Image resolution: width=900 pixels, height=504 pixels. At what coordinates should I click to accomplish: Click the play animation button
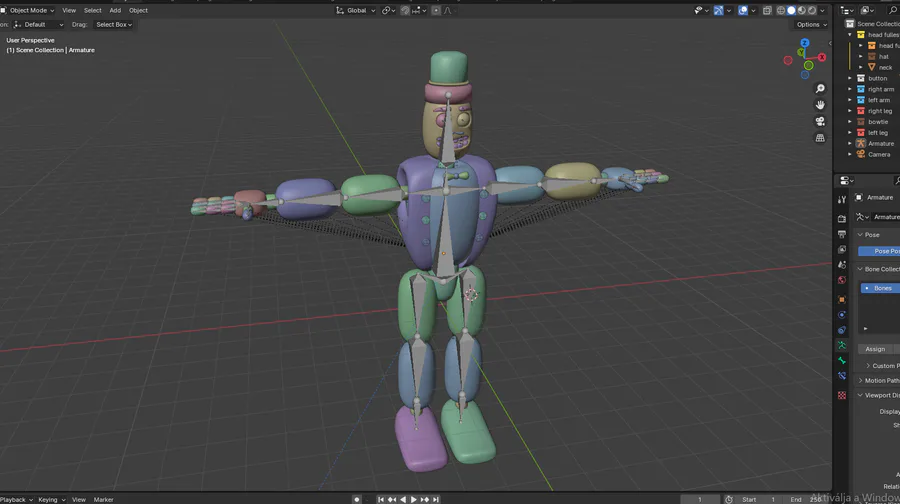coord(414,499)
